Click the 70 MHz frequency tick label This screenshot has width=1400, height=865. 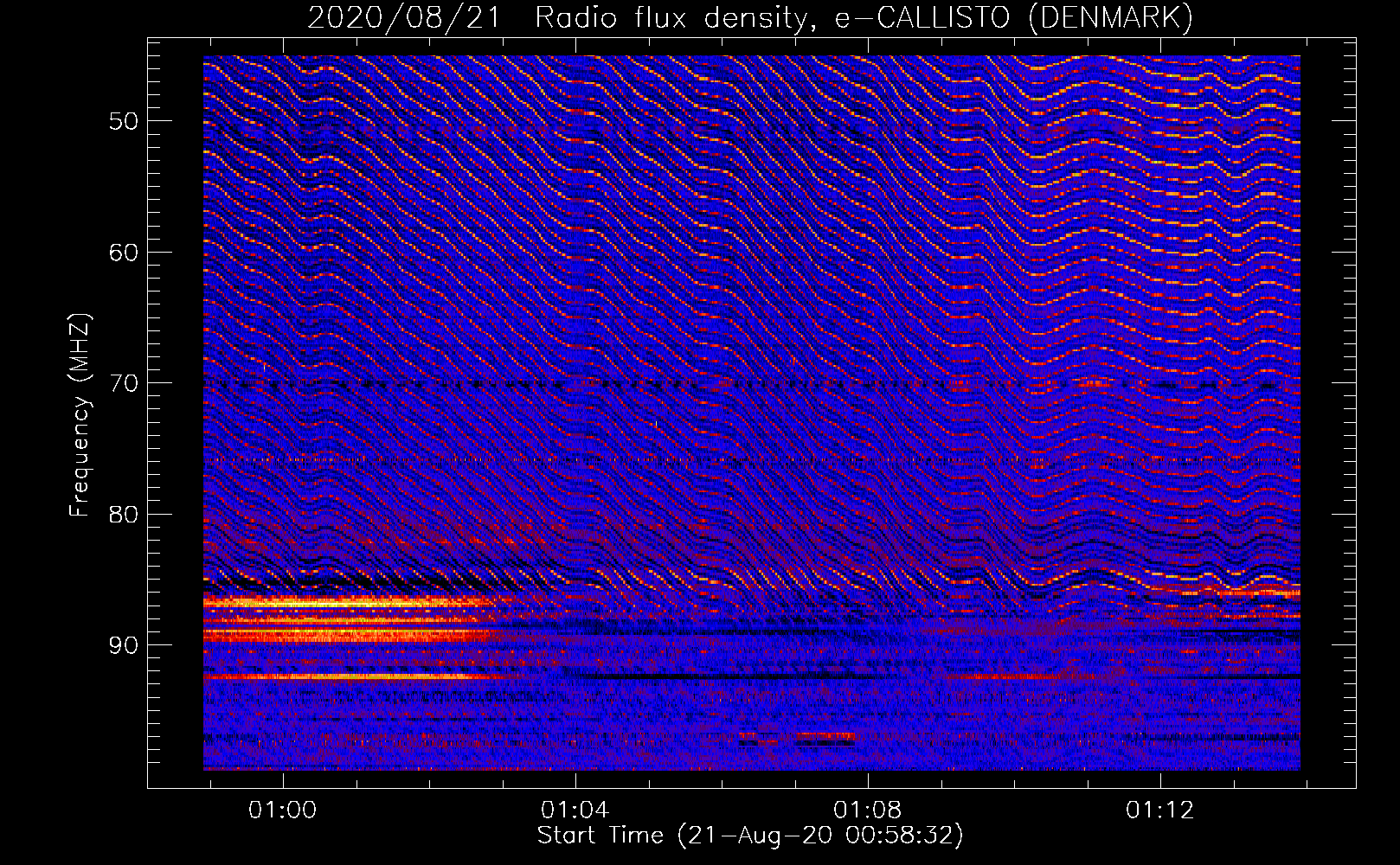point(124,383)
